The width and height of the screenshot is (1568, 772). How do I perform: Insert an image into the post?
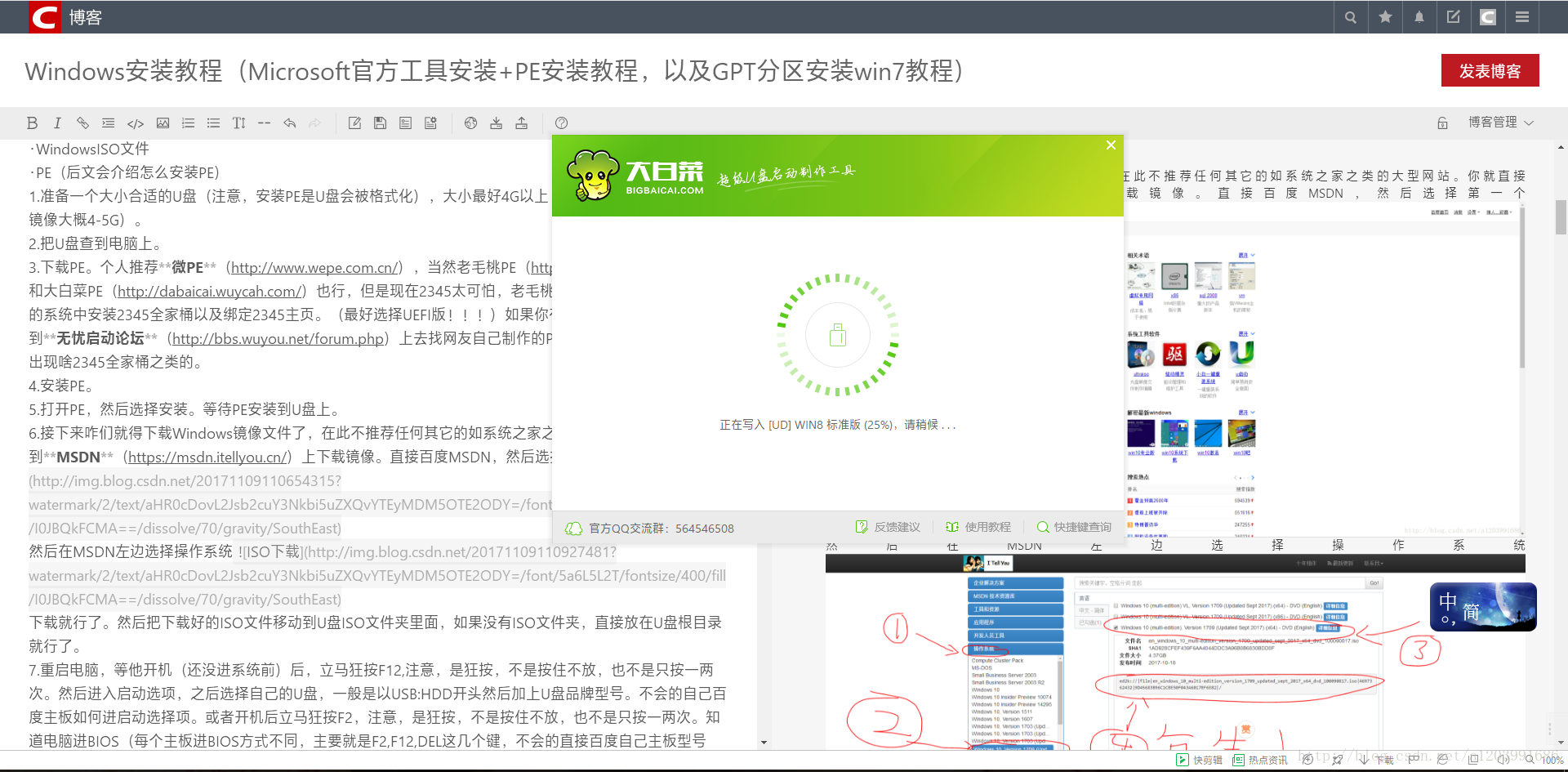coord(163,123)
